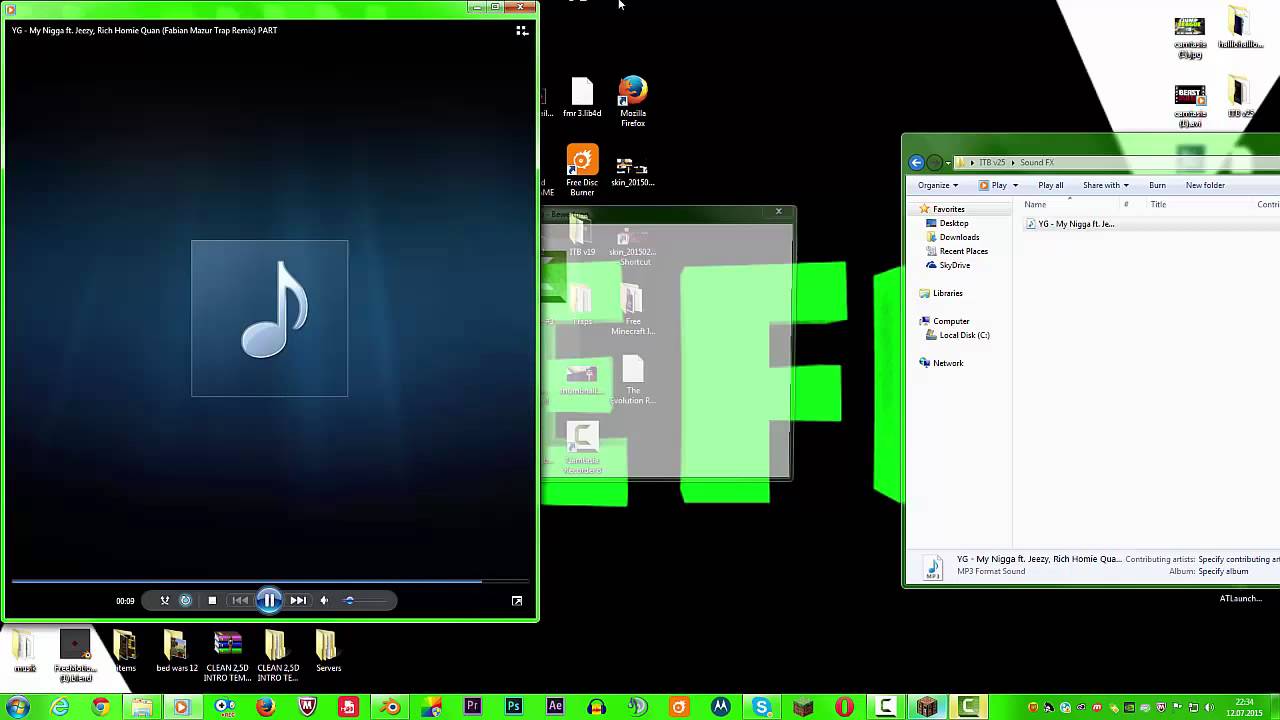Sort files by the # column

point(1126,204)
